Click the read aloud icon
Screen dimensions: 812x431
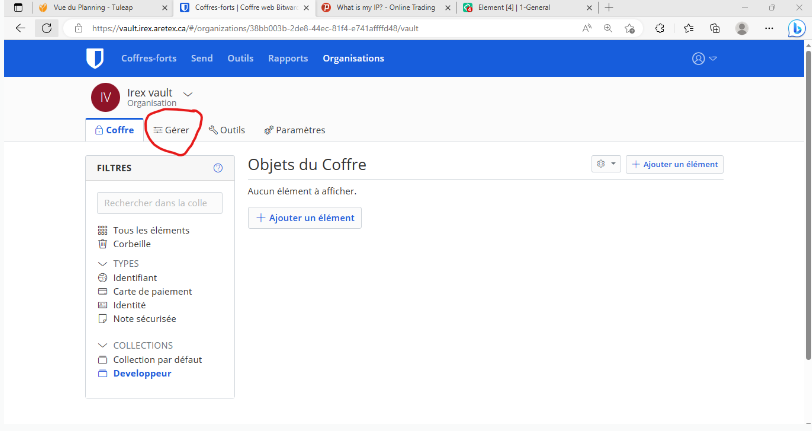click(587, 28)
